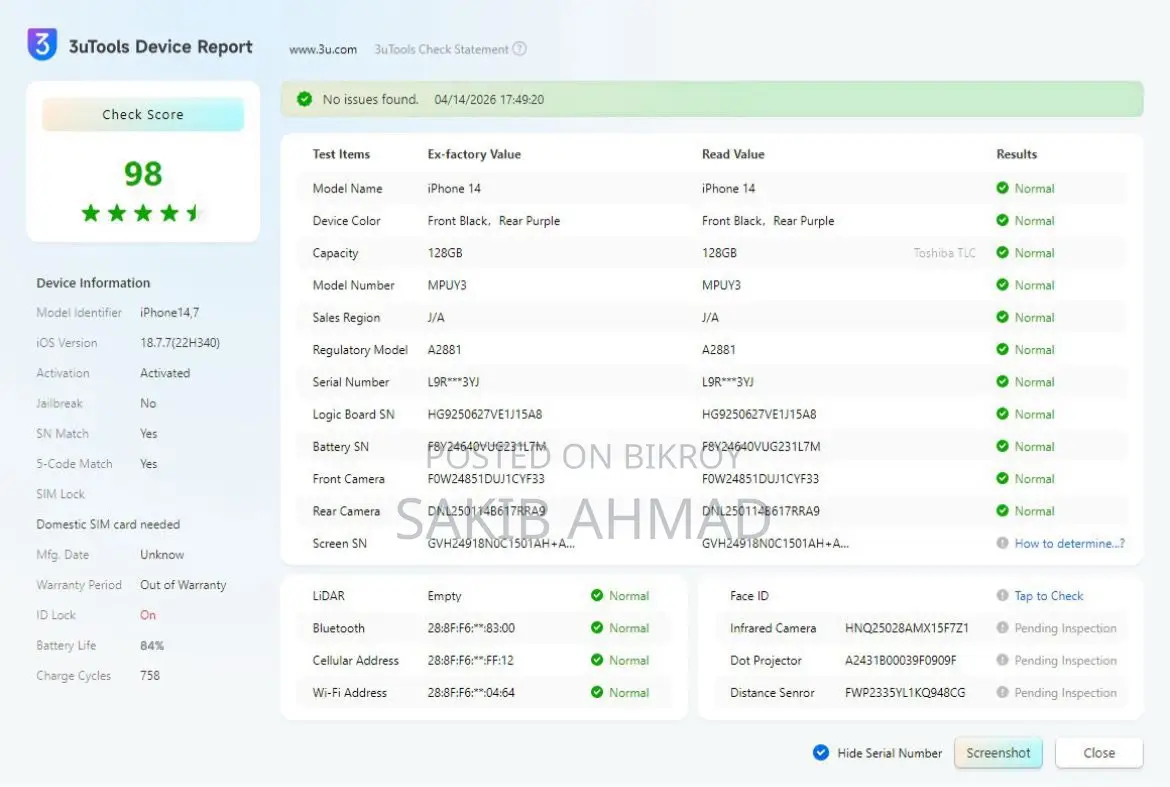Click the Normal check icon in Cellular Address row
The width and height of the screenshot is (1170, 787).
(x=597, y=659)
